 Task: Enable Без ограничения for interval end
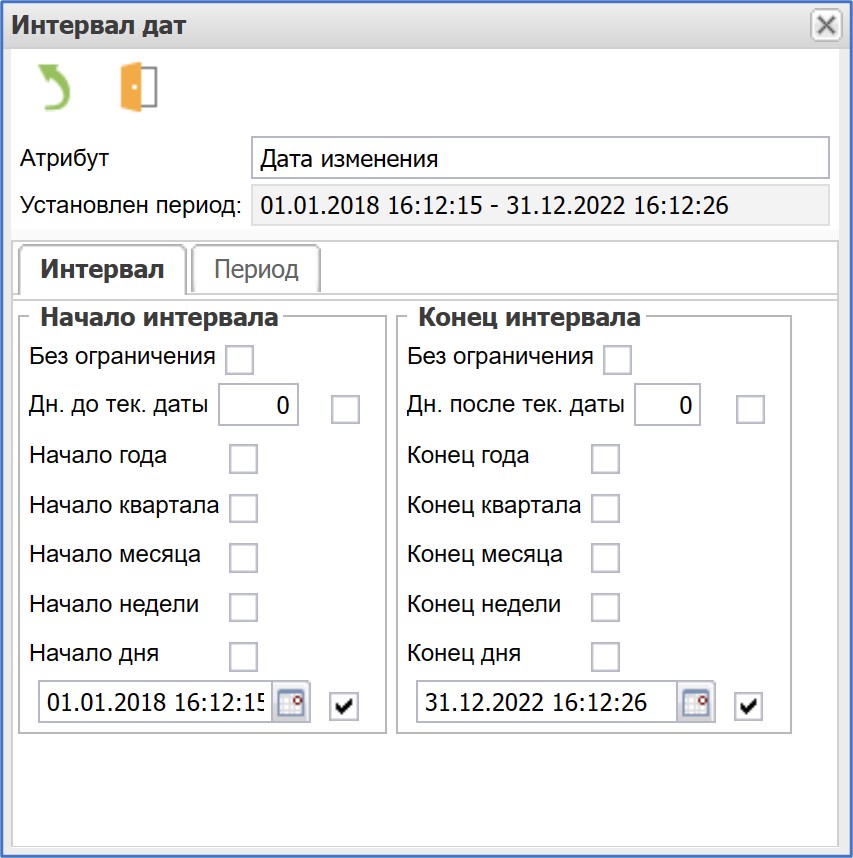618,359
